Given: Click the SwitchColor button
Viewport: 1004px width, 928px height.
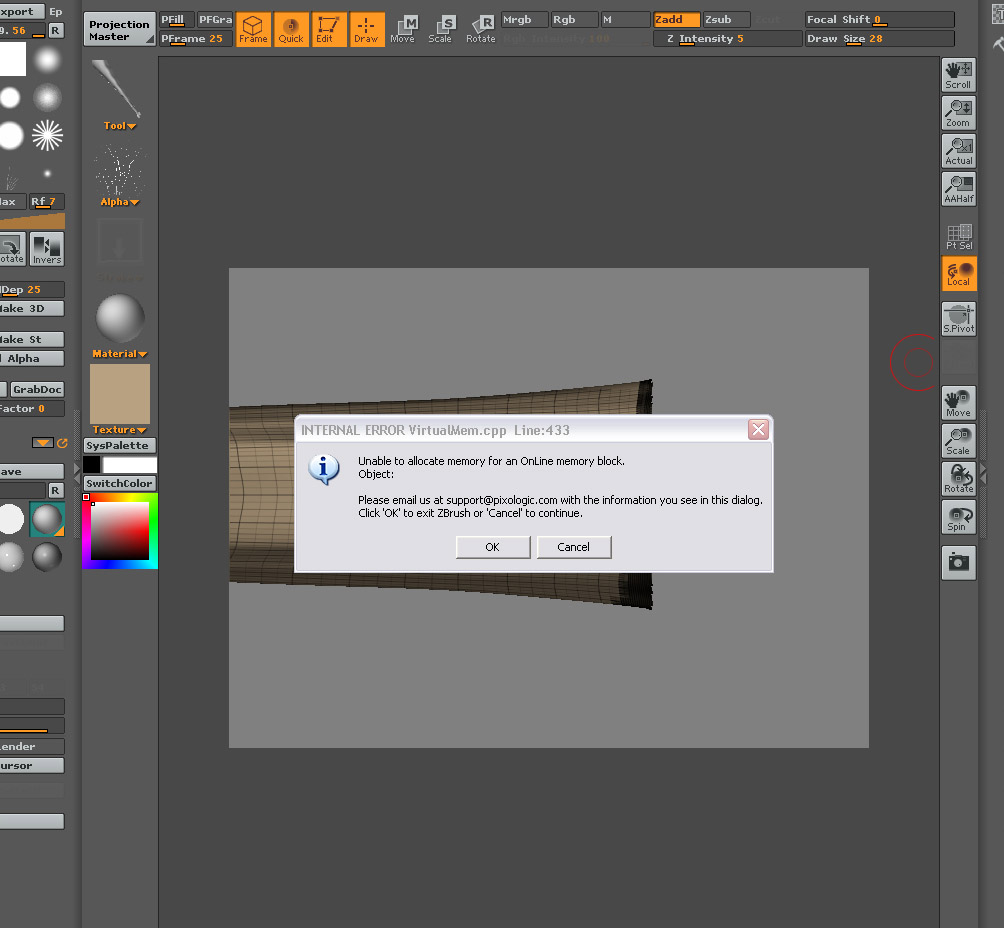Looking at the screenshot, I should pos(120,484).
